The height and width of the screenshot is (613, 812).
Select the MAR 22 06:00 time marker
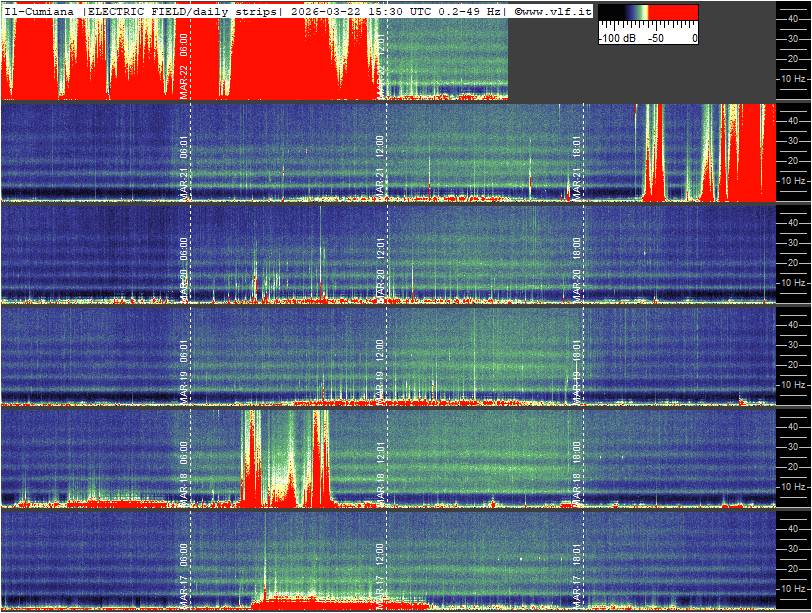point(184,64)
